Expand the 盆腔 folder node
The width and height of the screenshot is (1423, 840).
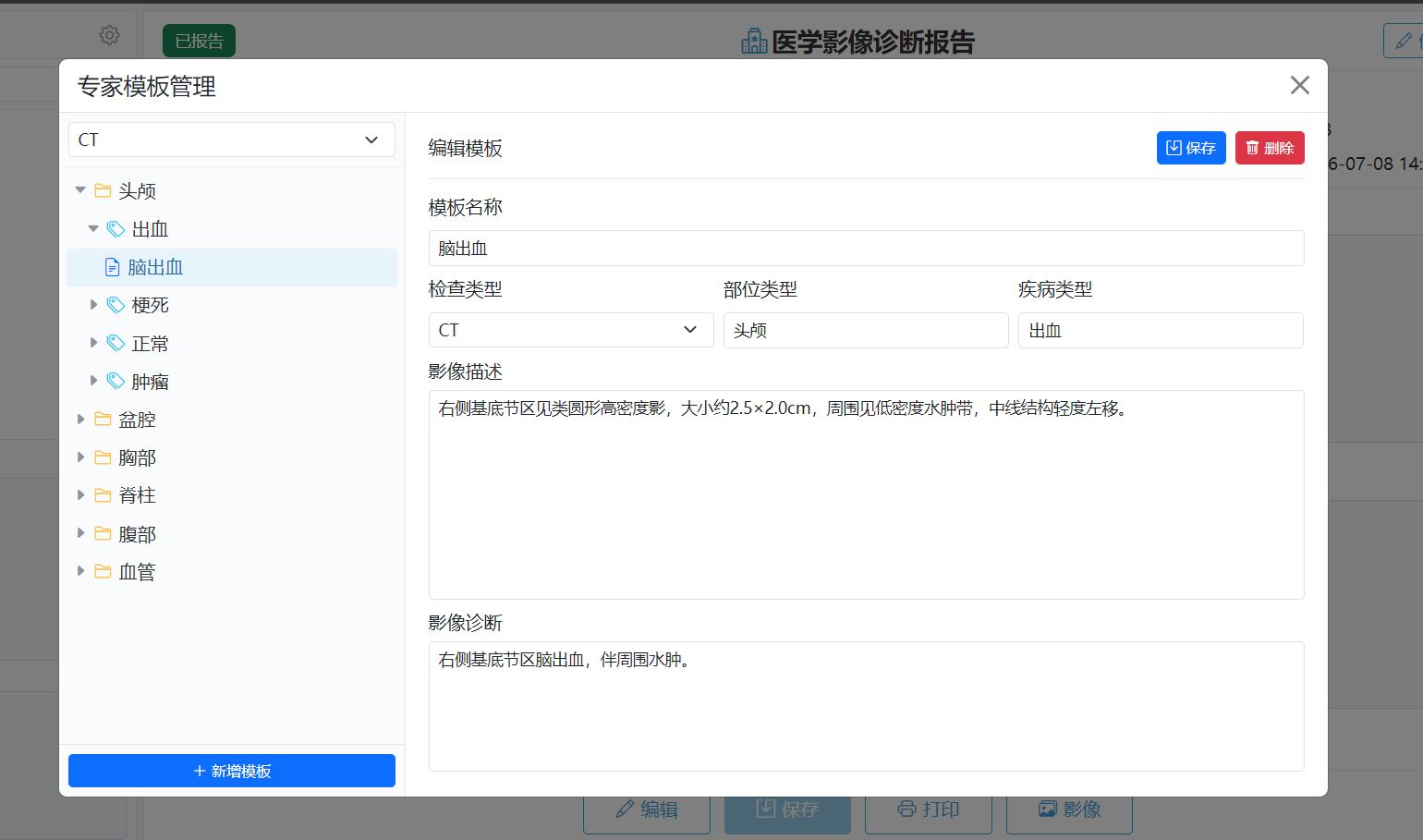coord(80,419)
